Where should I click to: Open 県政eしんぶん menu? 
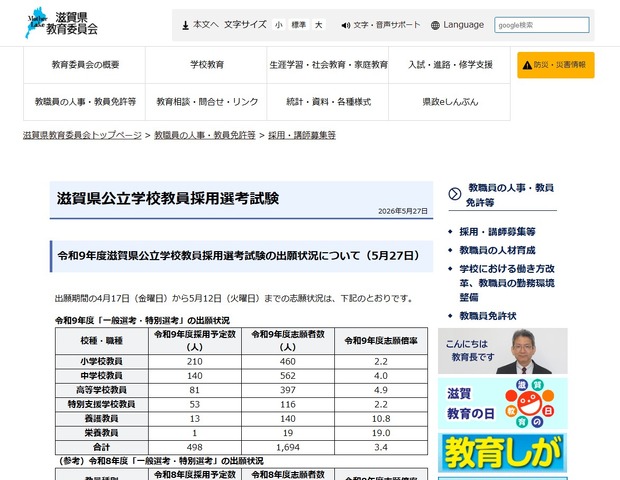450,102
